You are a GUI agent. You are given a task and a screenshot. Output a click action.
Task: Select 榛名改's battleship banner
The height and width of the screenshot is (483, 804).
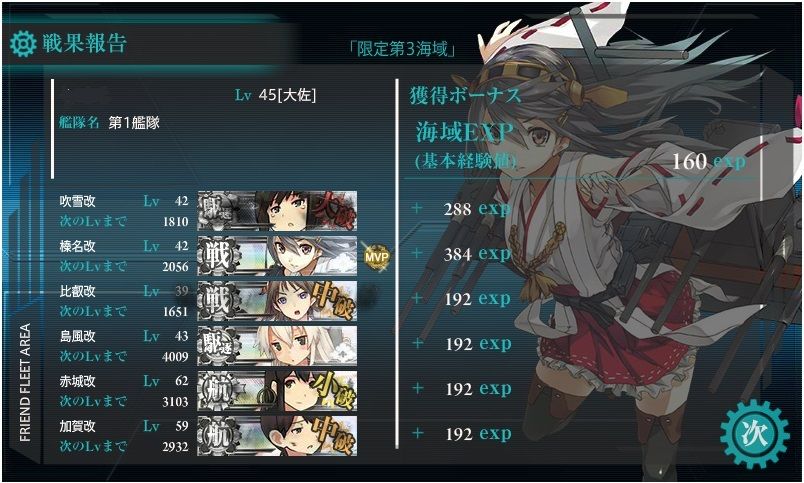tap(277, 256)
